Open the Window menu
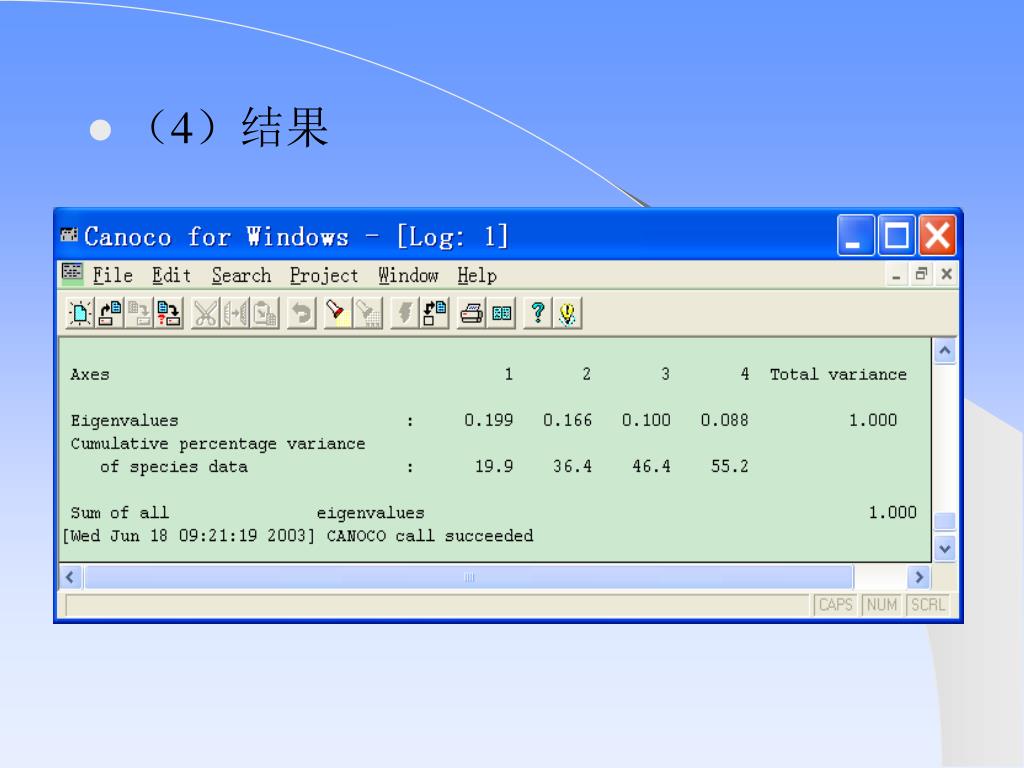This screenshot has height=768, width=1024. (408, 276)
